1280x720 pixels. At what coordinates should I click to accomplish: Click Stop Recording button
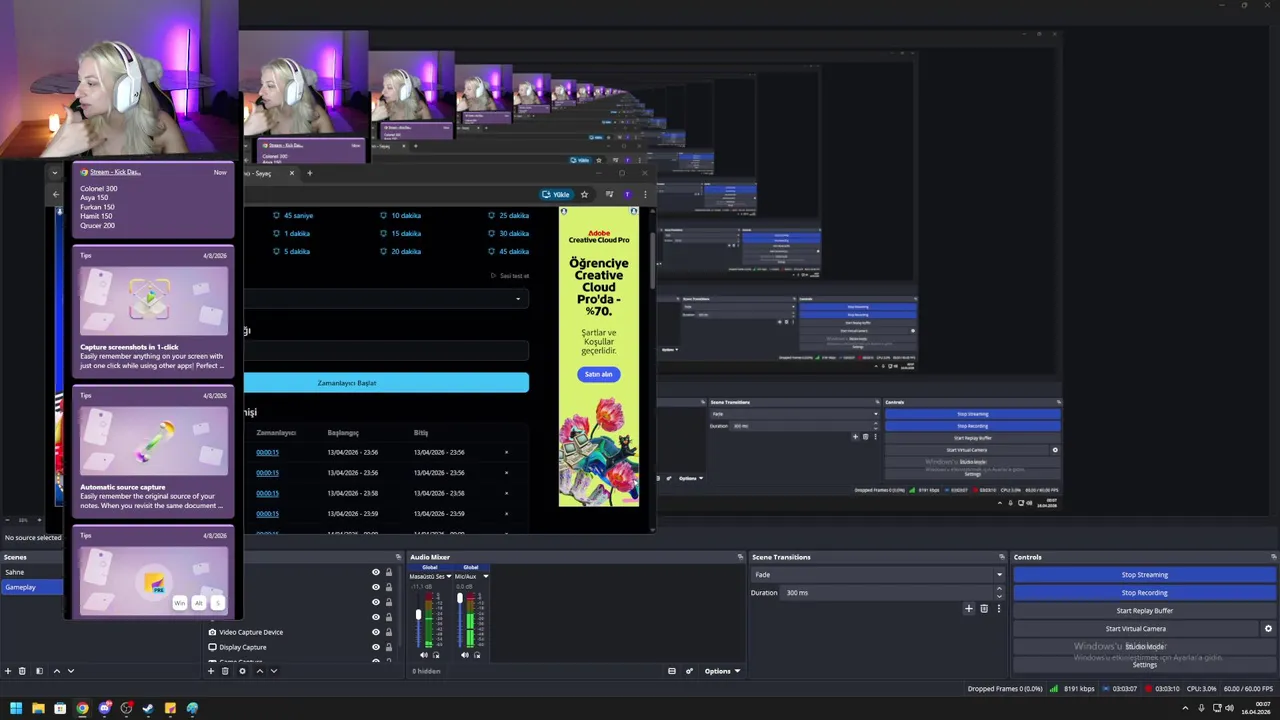point(1144,593)
